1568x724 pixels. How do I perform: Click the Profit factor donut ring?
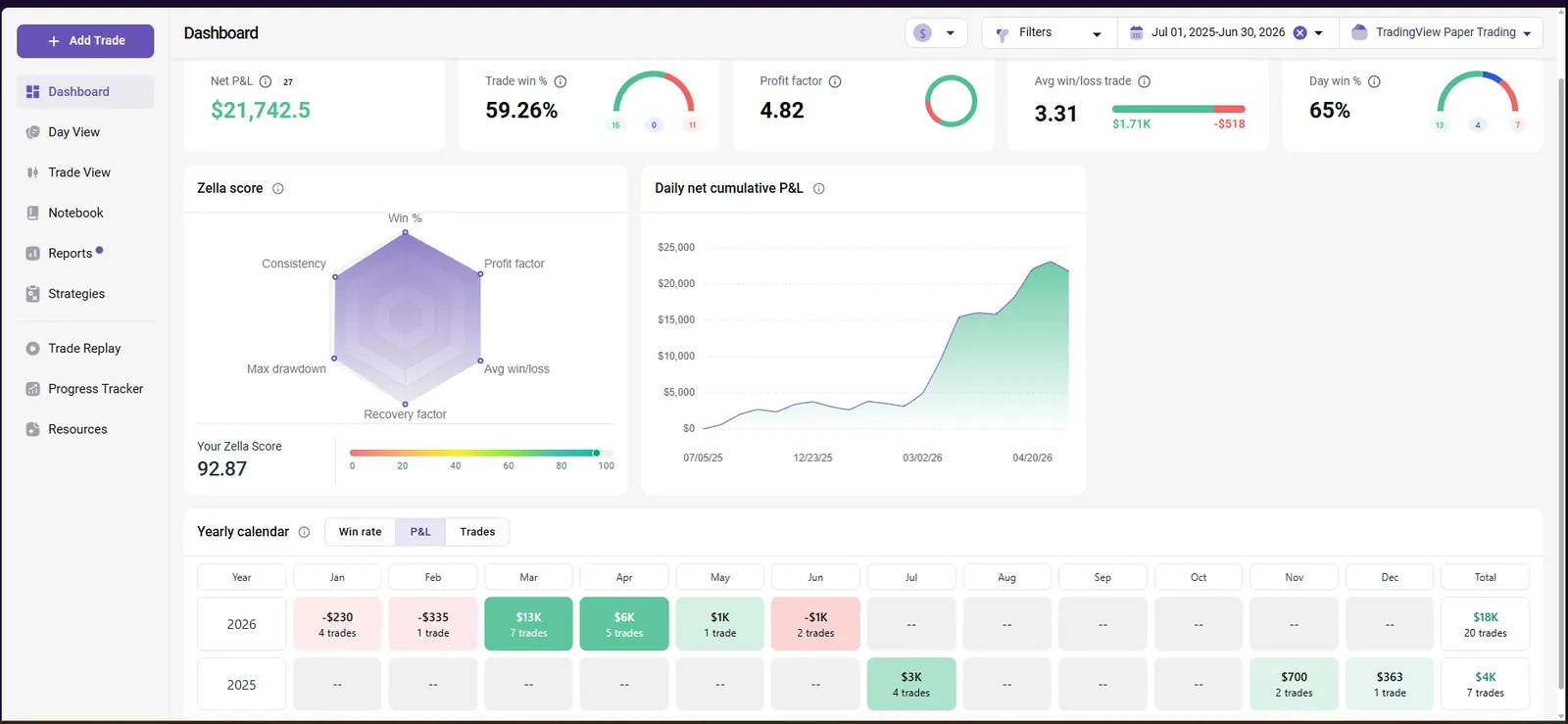point(951,101)
